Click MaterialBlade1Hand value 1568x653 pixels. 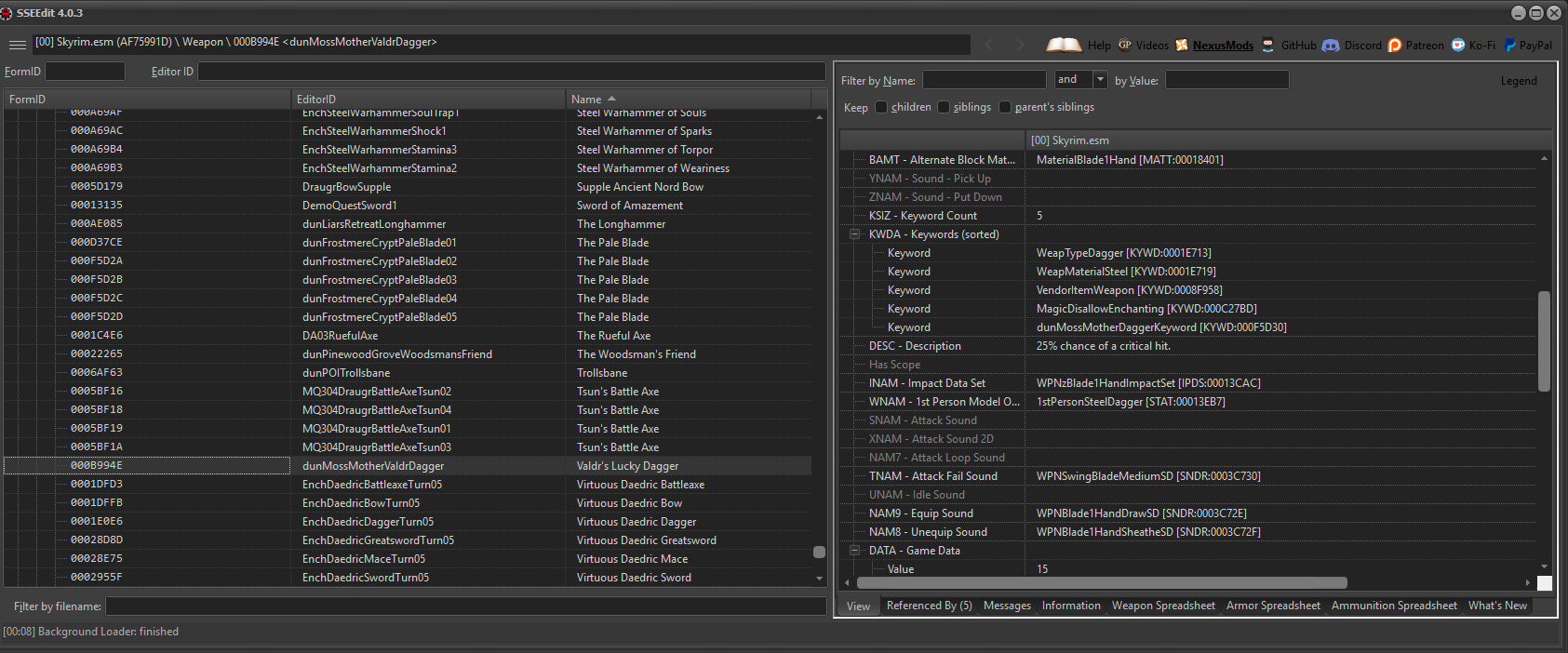(x=1130, y=160)
